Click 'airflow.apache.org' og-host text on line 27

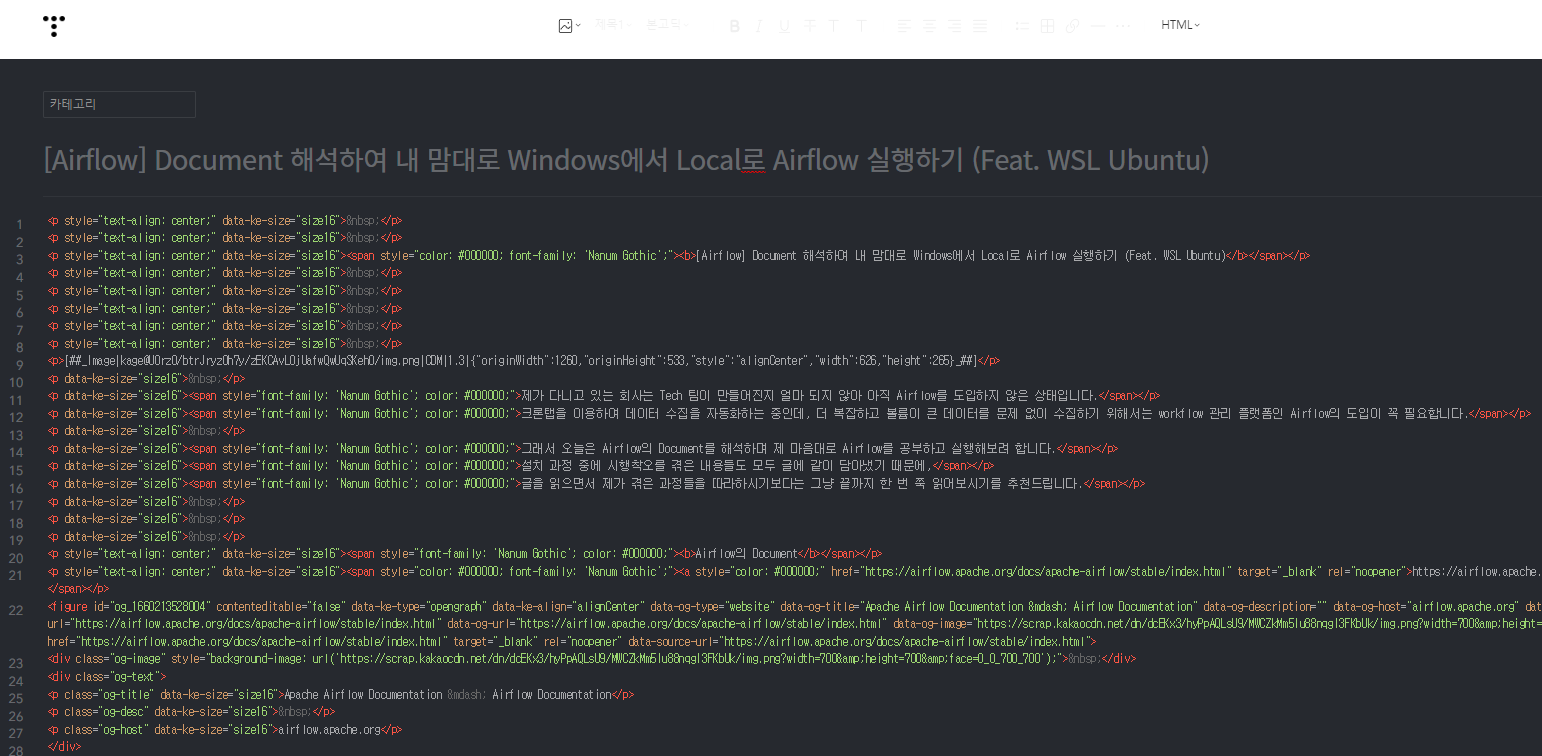(330, 730)
